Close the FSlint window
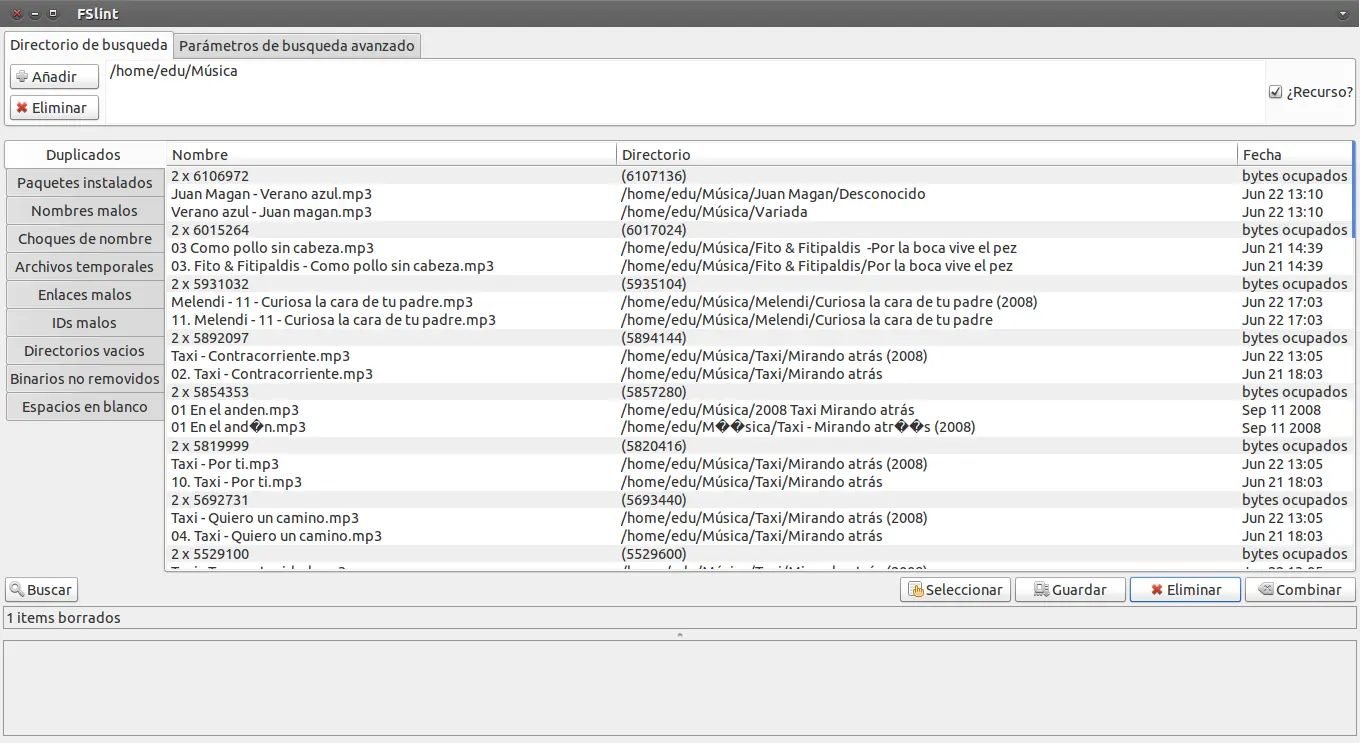1360x743 pixels. 16,14
